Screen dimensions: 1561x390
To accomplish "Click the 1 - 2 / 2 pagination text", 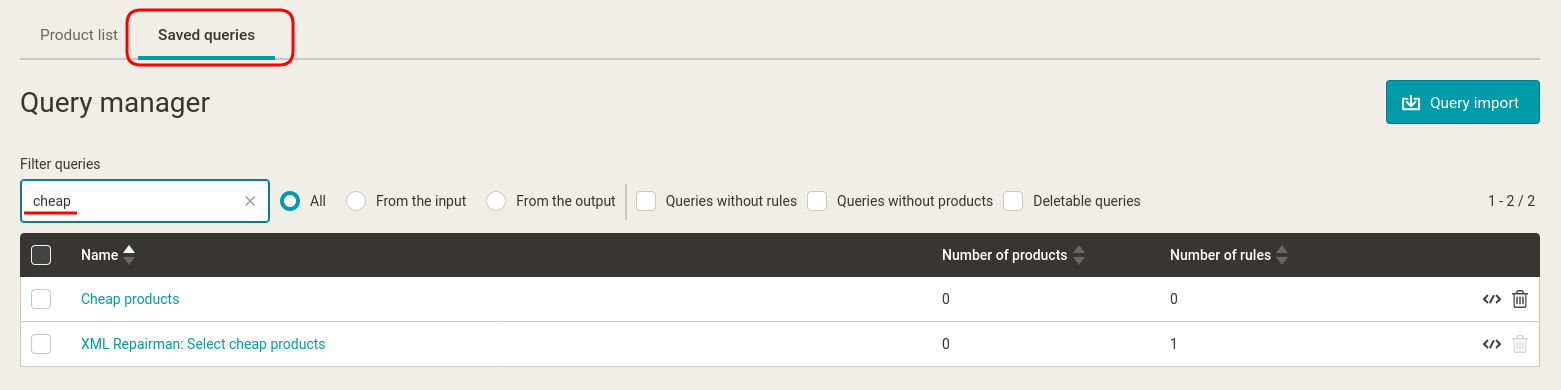I will (x=1511, y=201).
